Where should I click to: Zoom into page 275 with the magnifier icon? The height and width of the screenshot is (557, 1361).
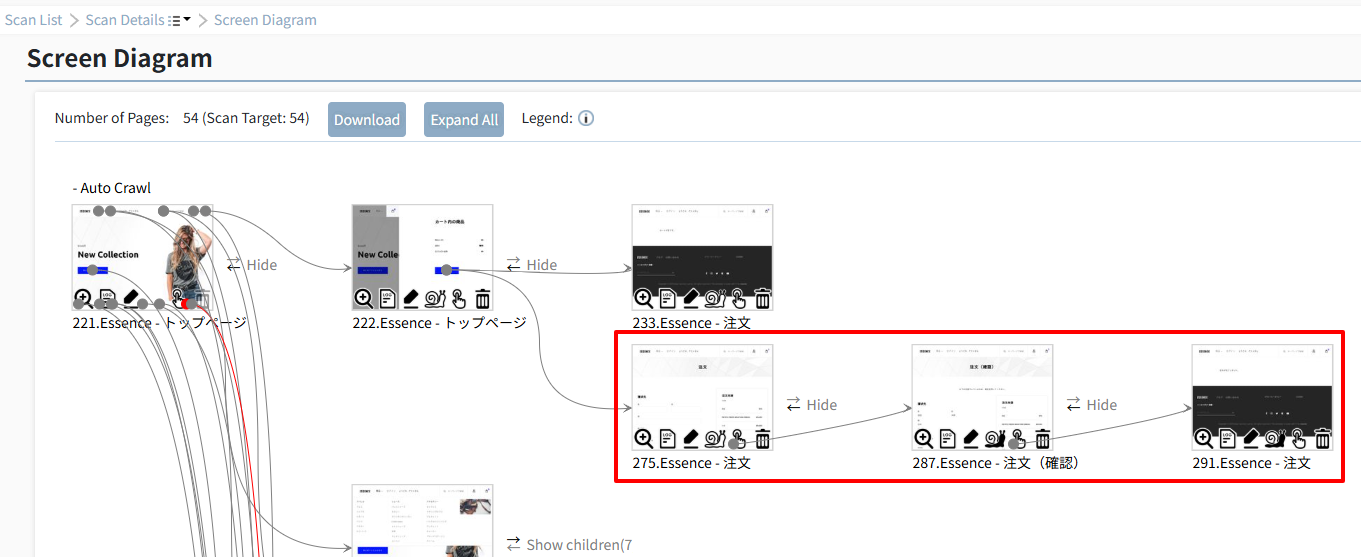pyautogui.click(x=643, y=438)
